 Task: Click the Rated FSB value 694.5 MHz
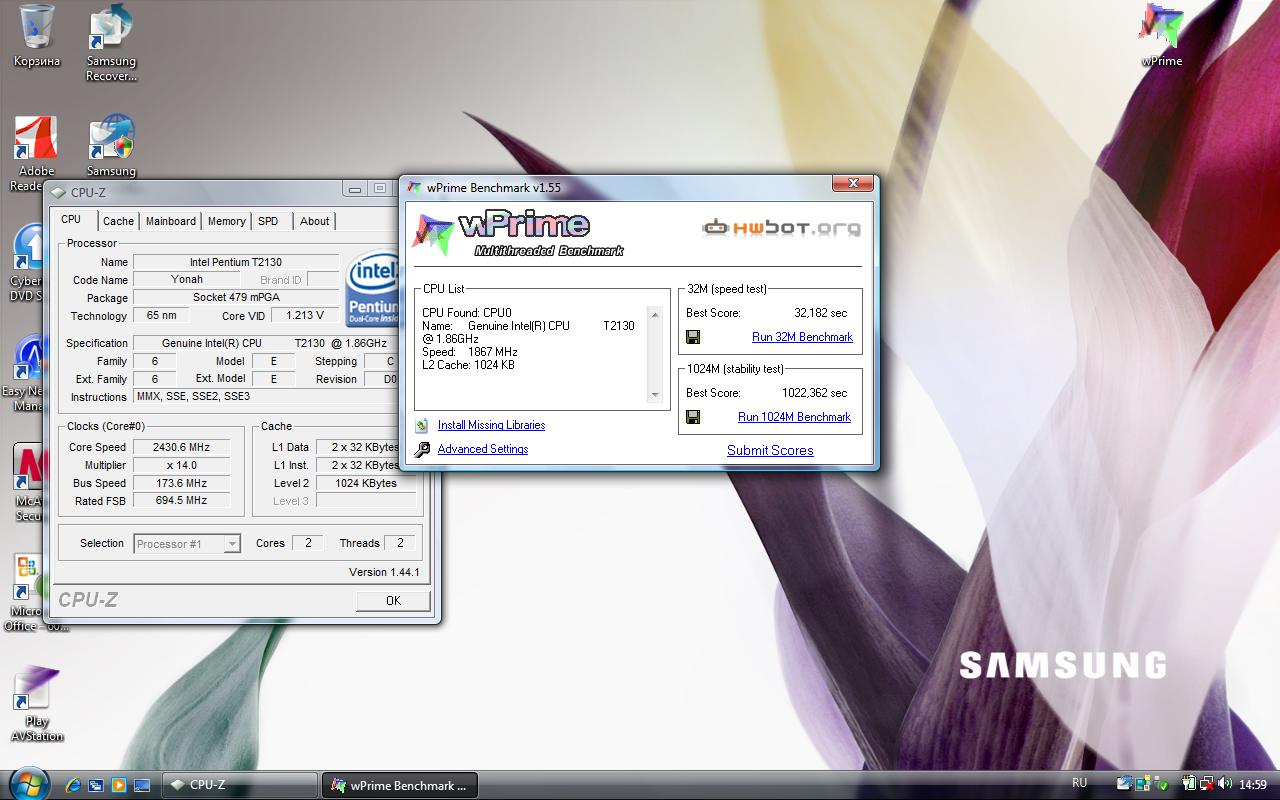181,500
